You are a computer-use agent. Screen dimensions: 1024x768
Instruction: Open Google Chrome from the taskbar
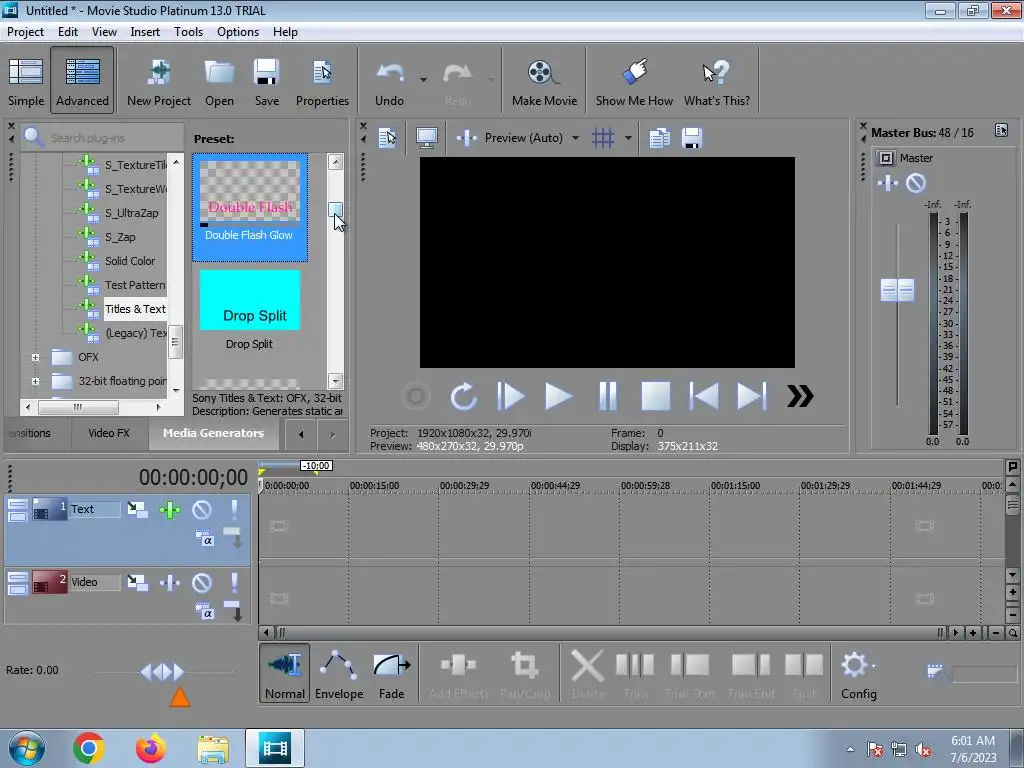click(89, 748)
